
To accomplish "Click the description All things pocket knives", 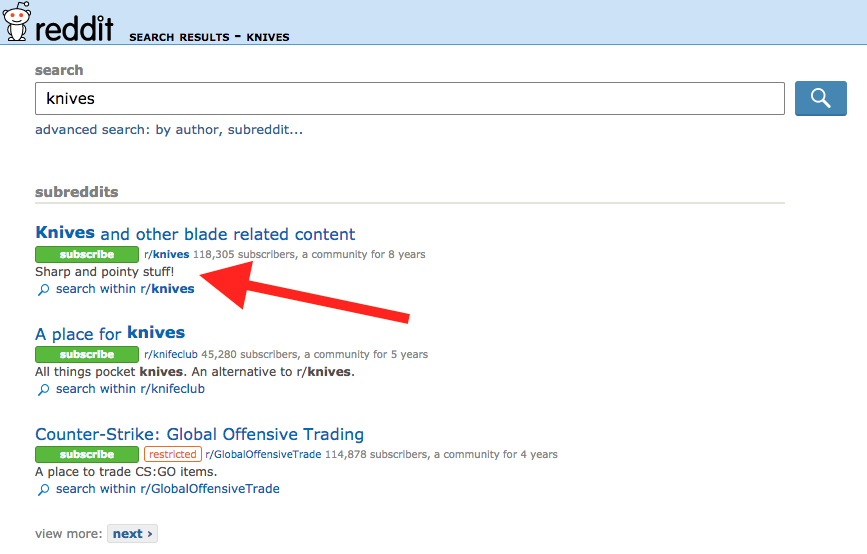I will (195, 372).
